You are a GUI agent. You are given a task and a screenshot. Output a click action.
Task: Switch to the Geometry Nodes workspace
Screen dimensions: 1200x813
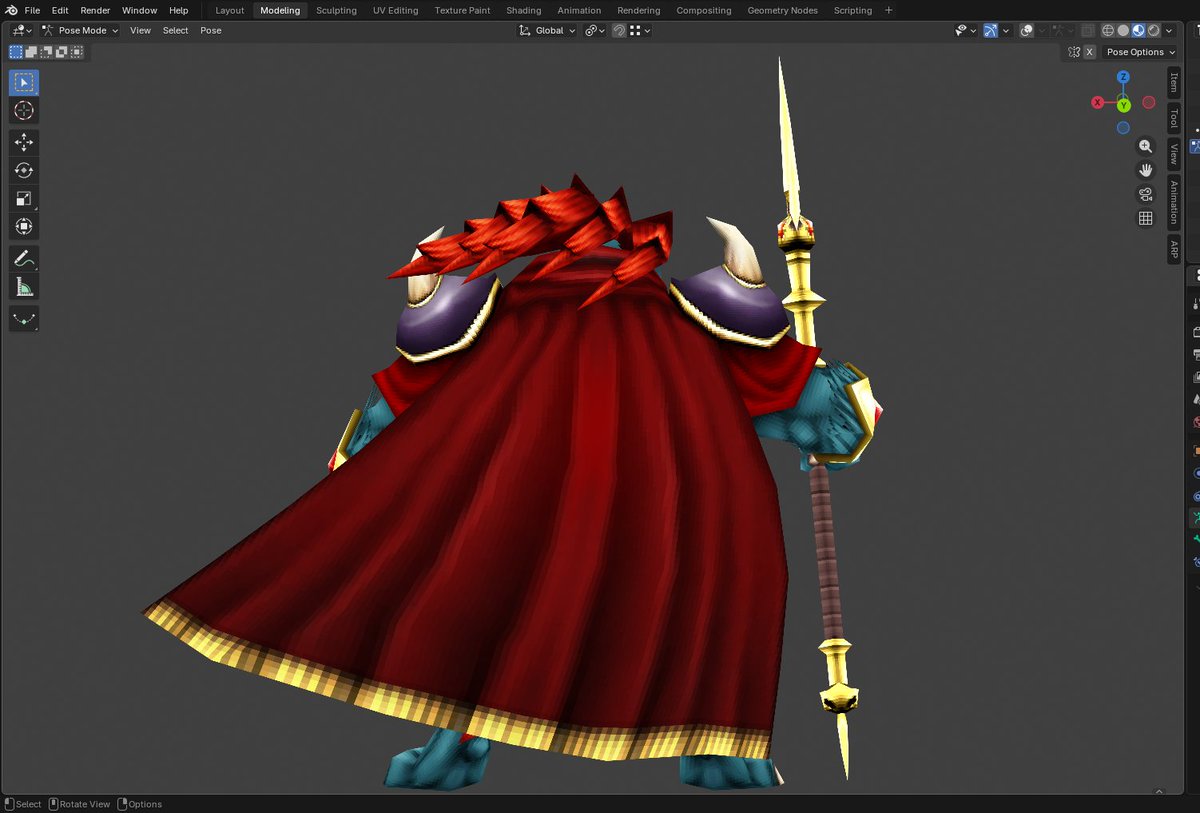[x=782, y=10]
